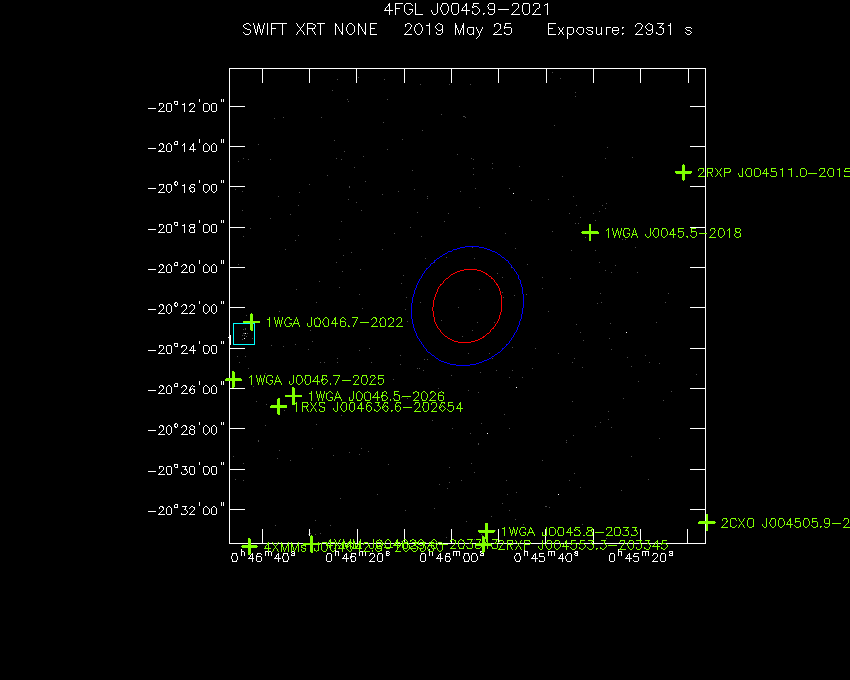The image size is (850, 680).
Task: Click the green cross marker for 2RXP J004511.0-2015
Action: pos(683,173)
